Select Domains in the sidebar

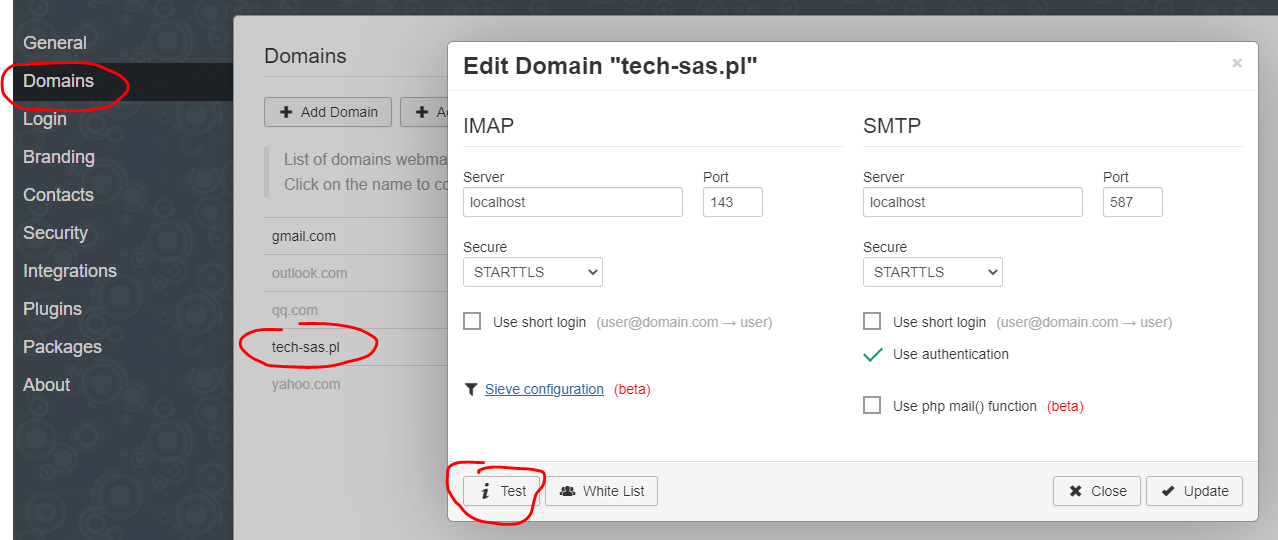[58, 81]
